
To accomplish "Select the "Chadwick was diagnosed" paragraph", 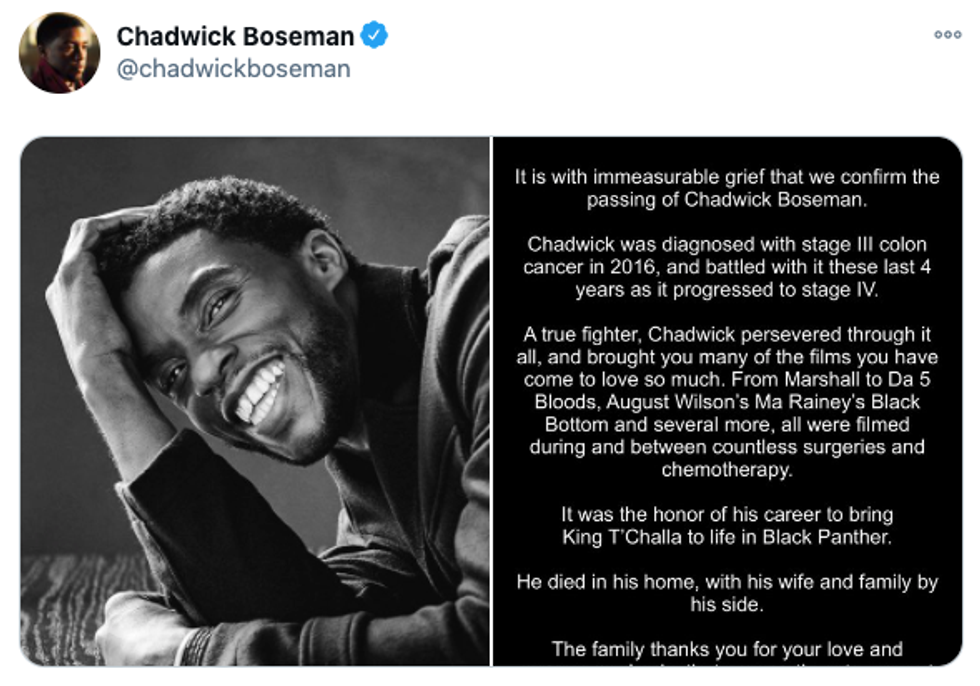I will click(727, 266).
